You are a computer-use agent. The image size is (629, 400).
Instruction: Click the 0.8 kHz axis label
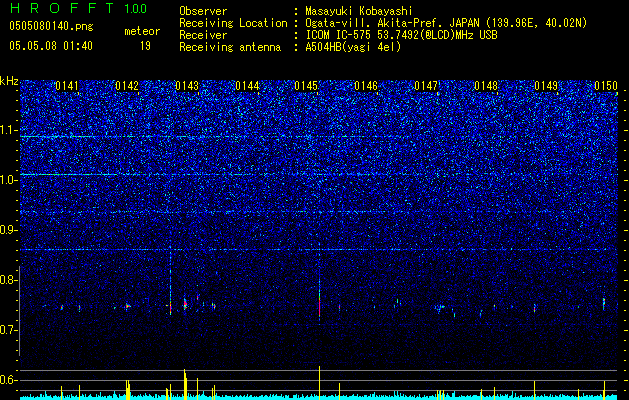(x=9, y=280)
